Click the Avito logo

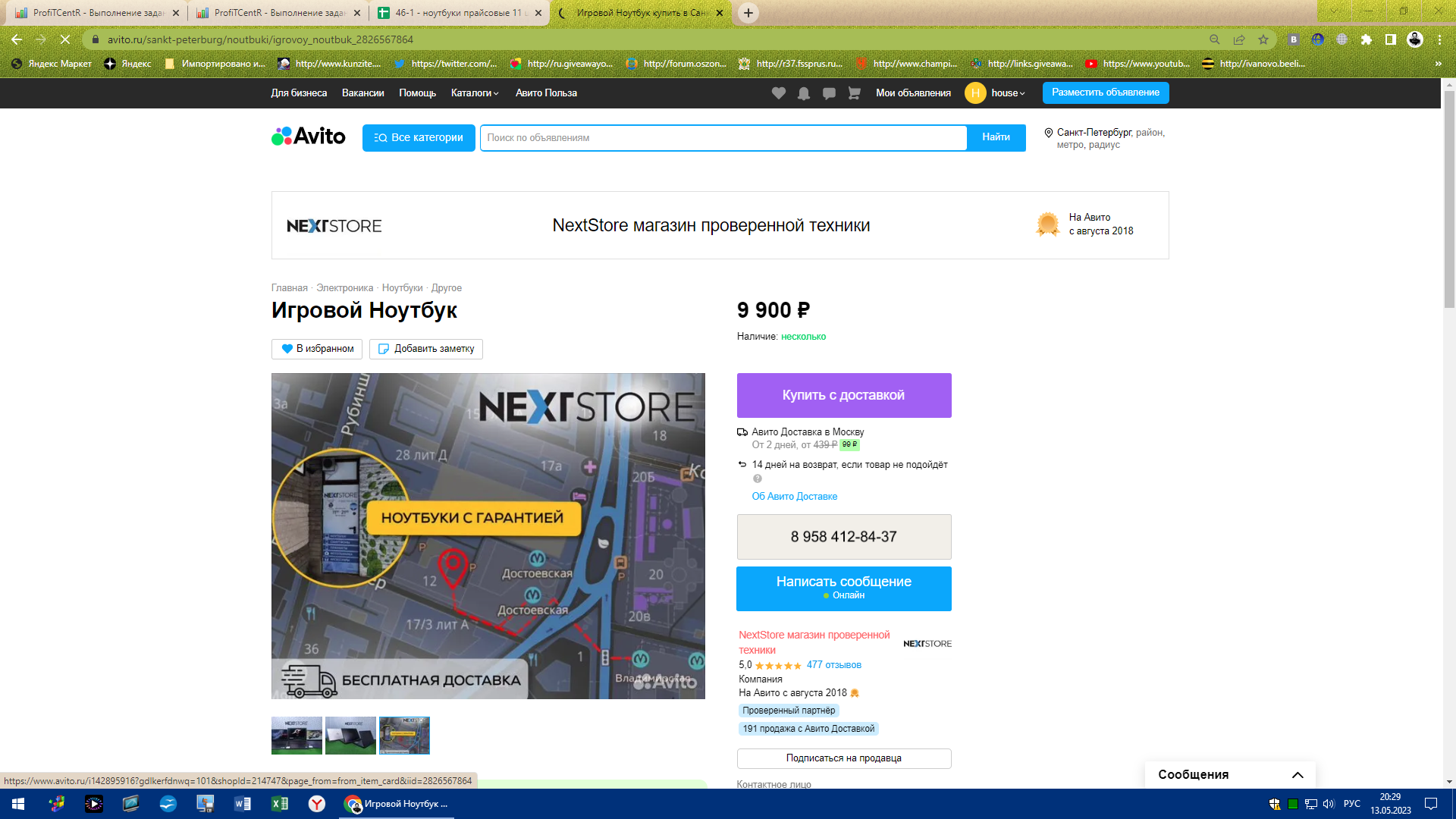point(309,136)
